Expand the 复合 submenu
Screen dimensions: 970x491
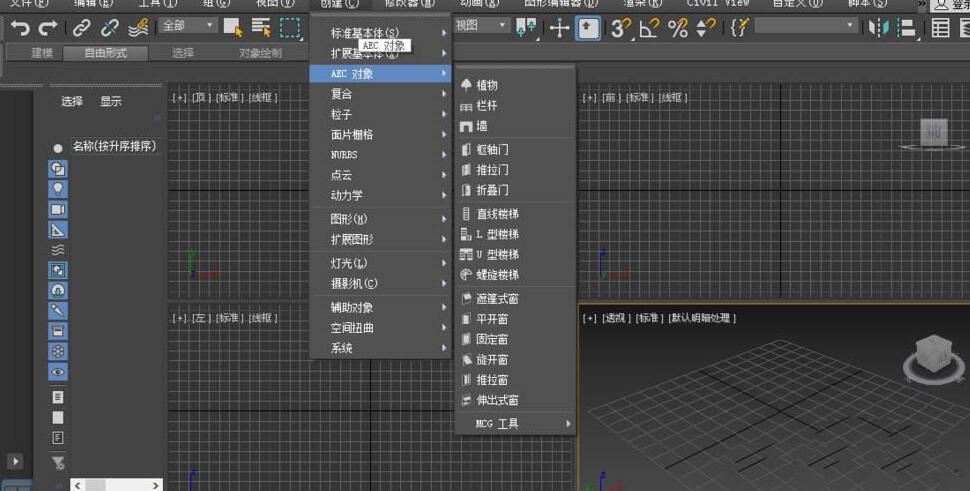(380, 94)
